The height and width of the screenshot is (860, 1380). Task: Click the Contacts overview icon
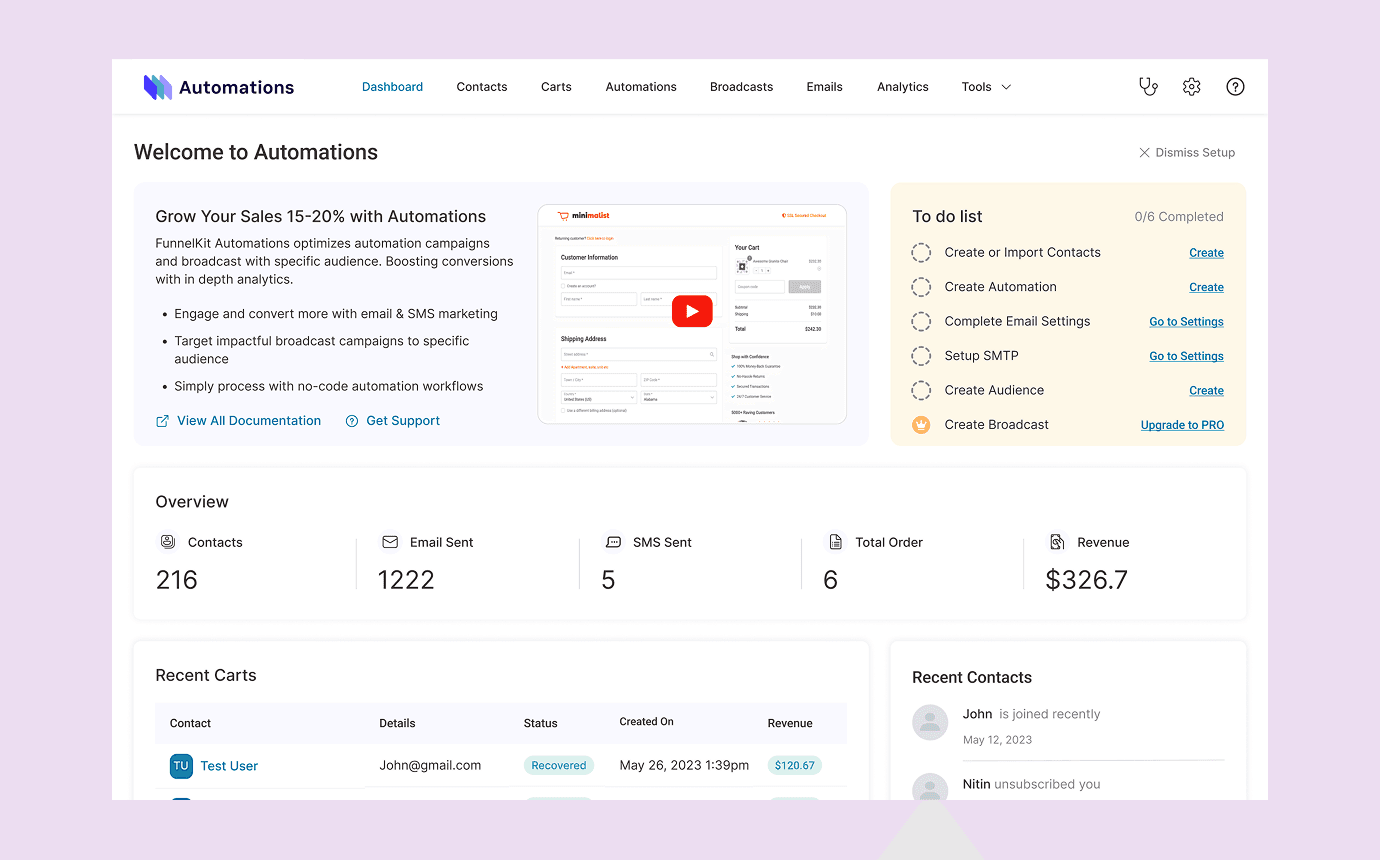167,542
